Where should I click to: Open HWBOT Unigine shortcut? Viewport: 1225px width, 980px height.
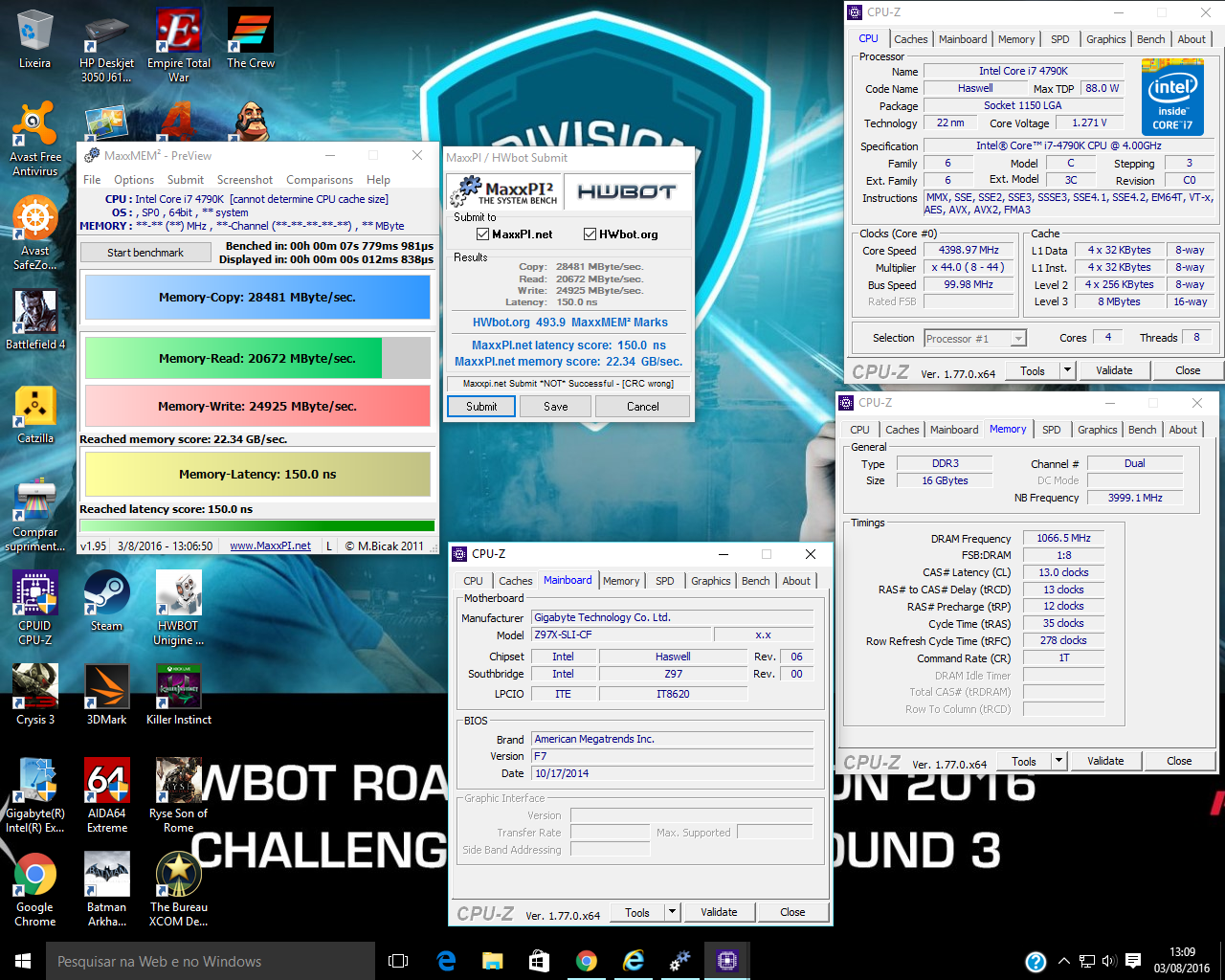179,609
